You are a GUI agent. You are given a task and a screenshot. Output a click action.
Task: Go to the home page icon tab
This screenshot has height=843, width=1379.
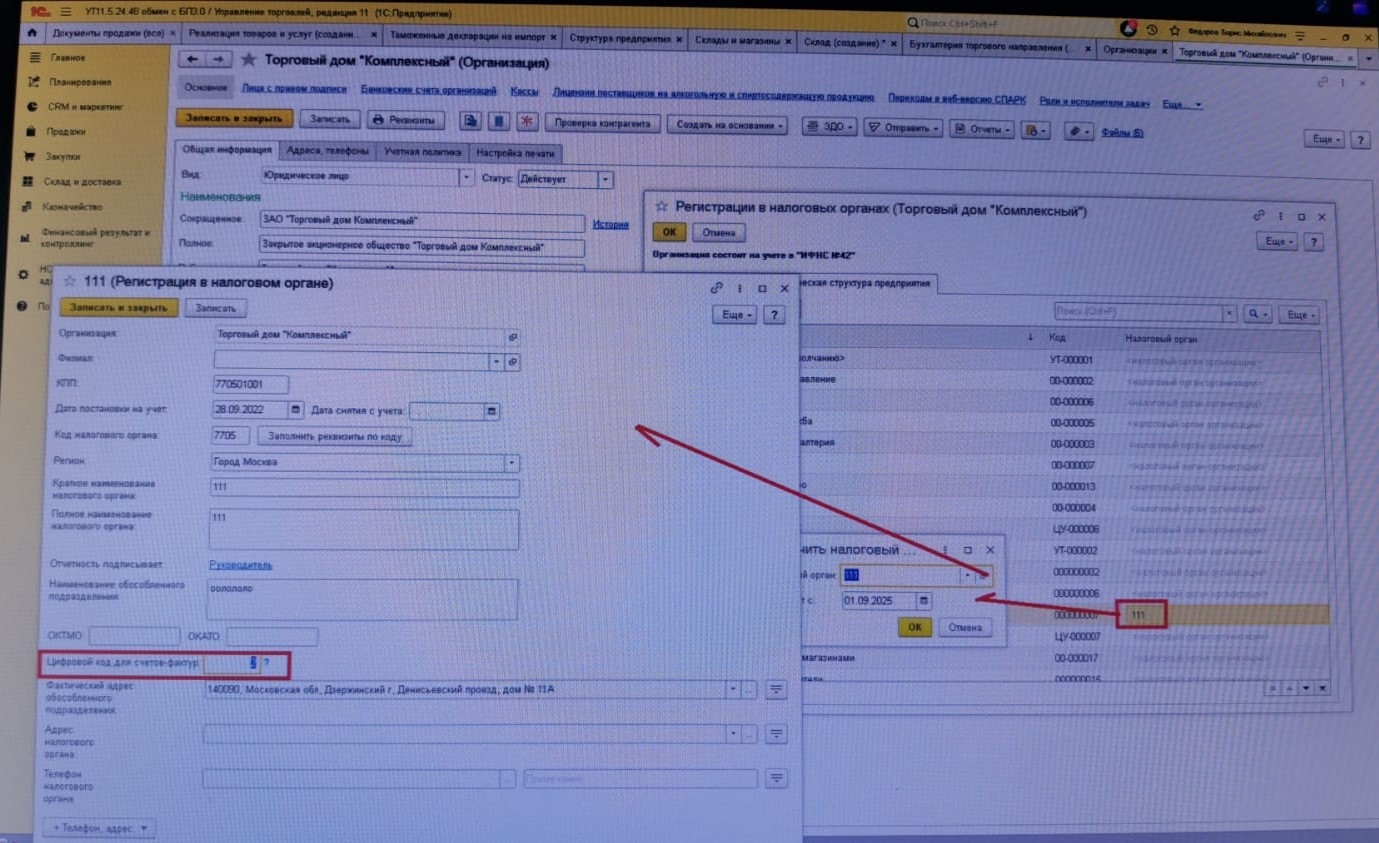pos(33,33)
